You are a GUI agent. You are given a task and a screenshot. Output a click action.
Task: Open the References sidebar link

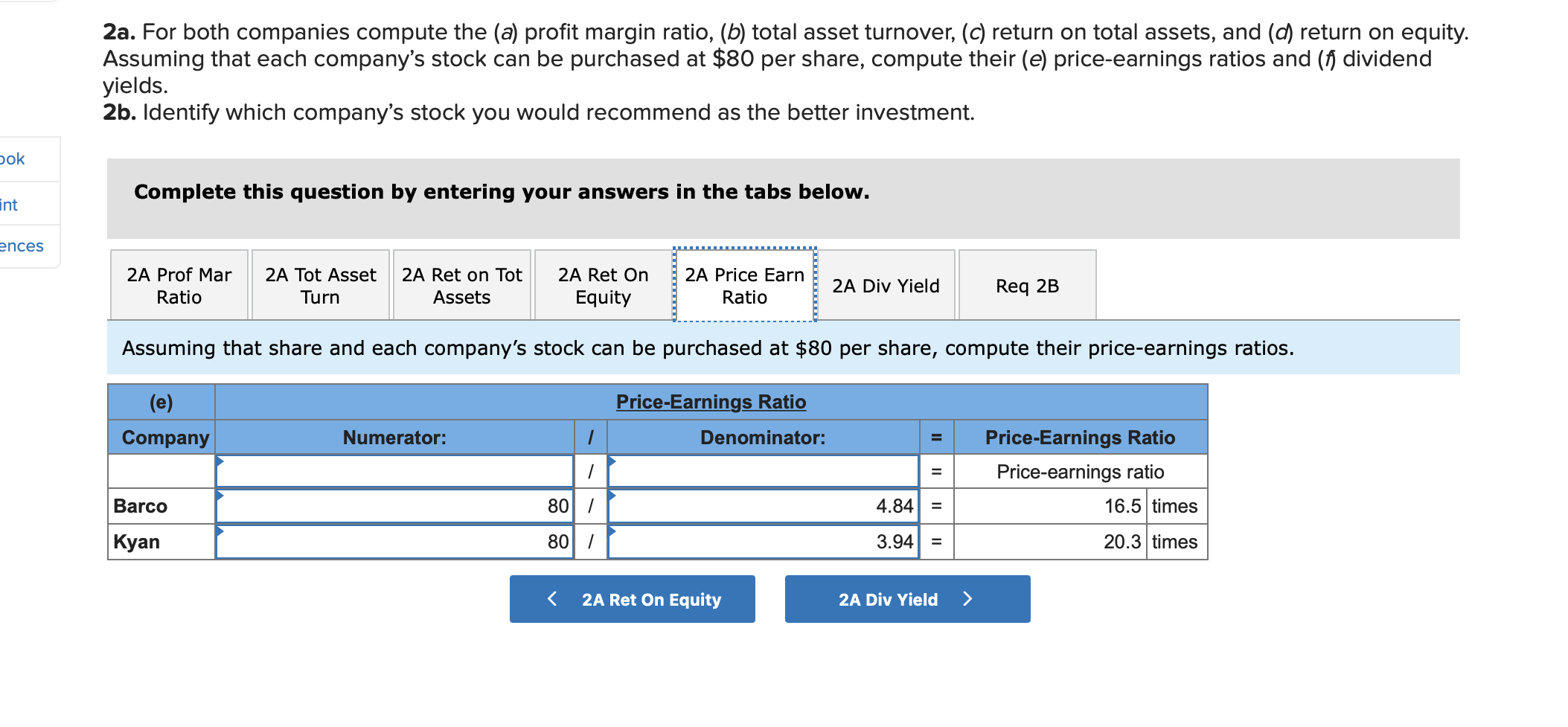(22, 246)
